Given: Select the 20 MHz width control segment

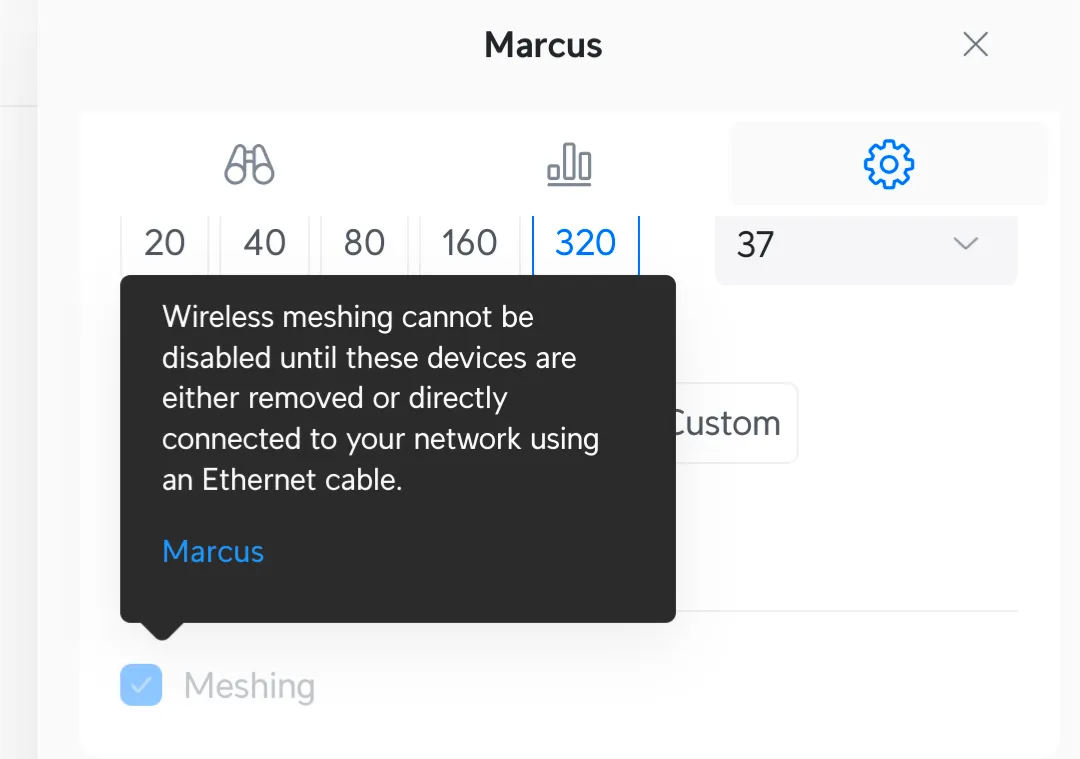Looking at the screenshot, I should click(x=166, y=242).
